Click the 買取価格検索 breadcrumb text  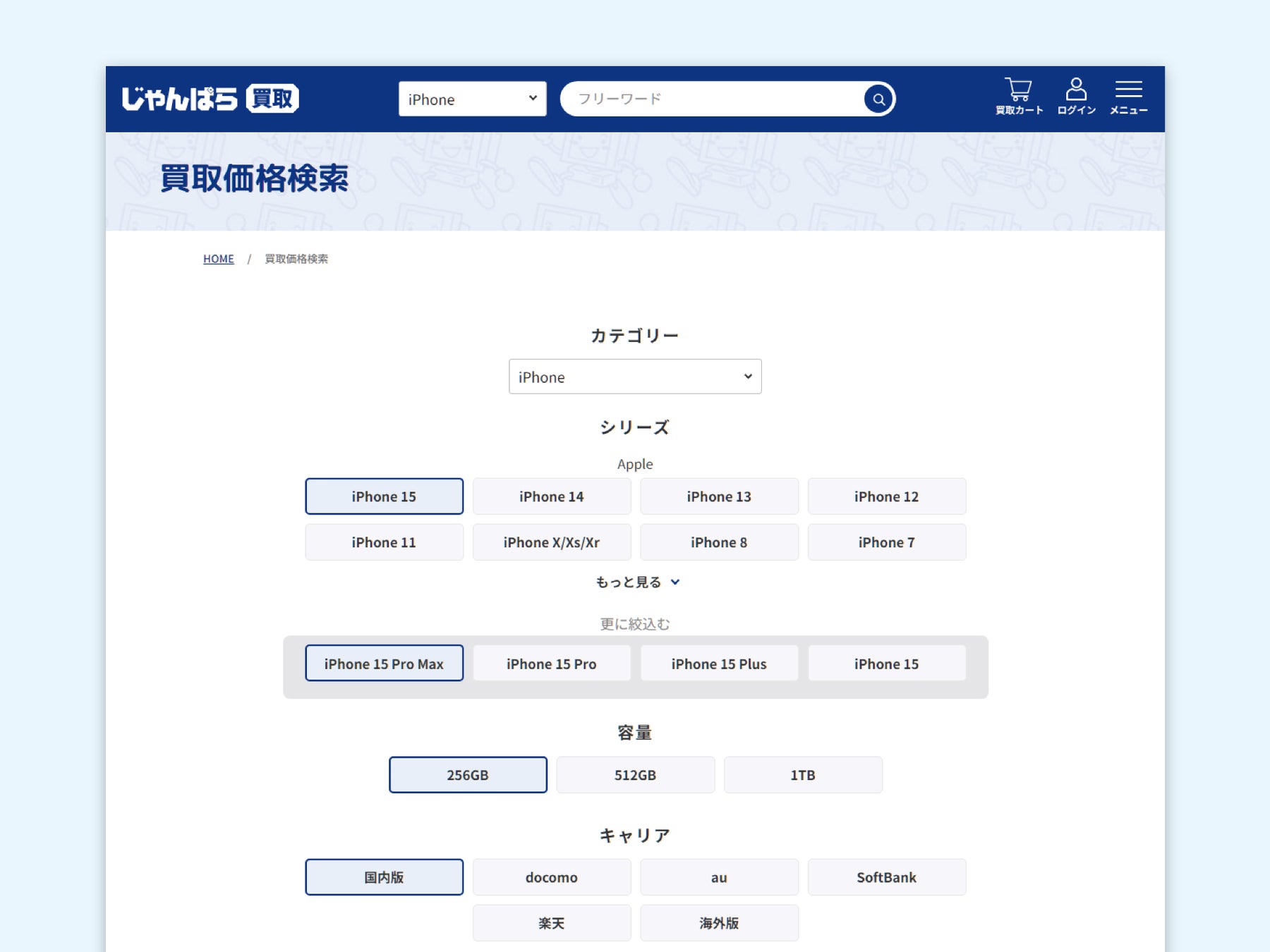[296, 259]
